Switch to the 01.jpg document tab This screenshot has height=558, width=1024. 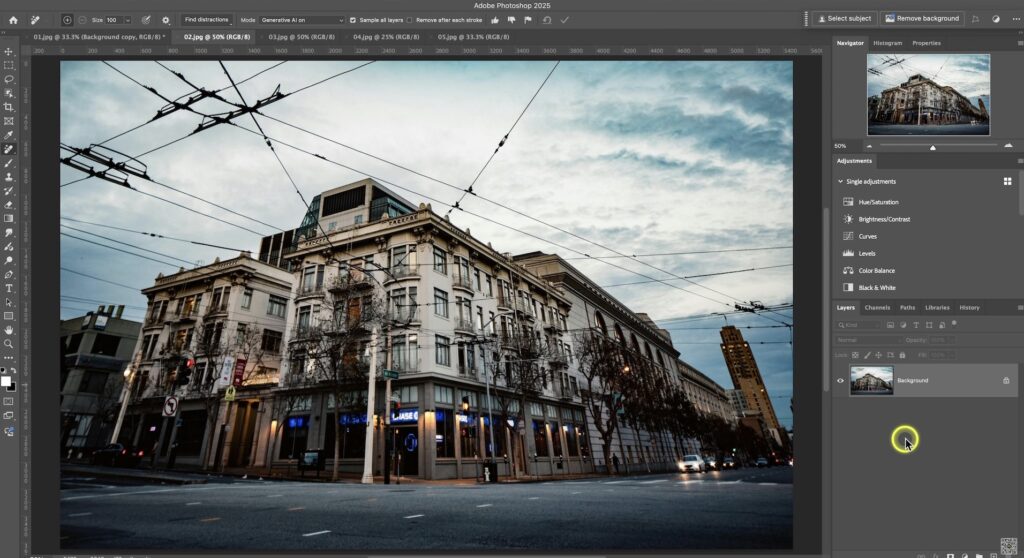click(99, 37)
